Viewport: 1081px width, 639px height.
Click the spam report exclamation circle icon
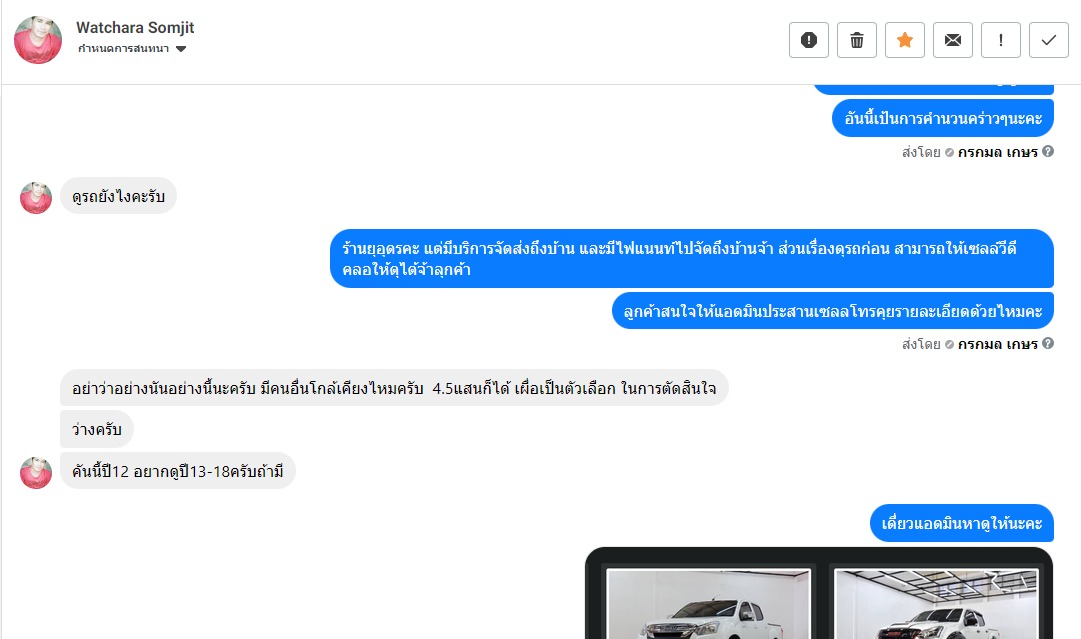(x=809, y=40)
